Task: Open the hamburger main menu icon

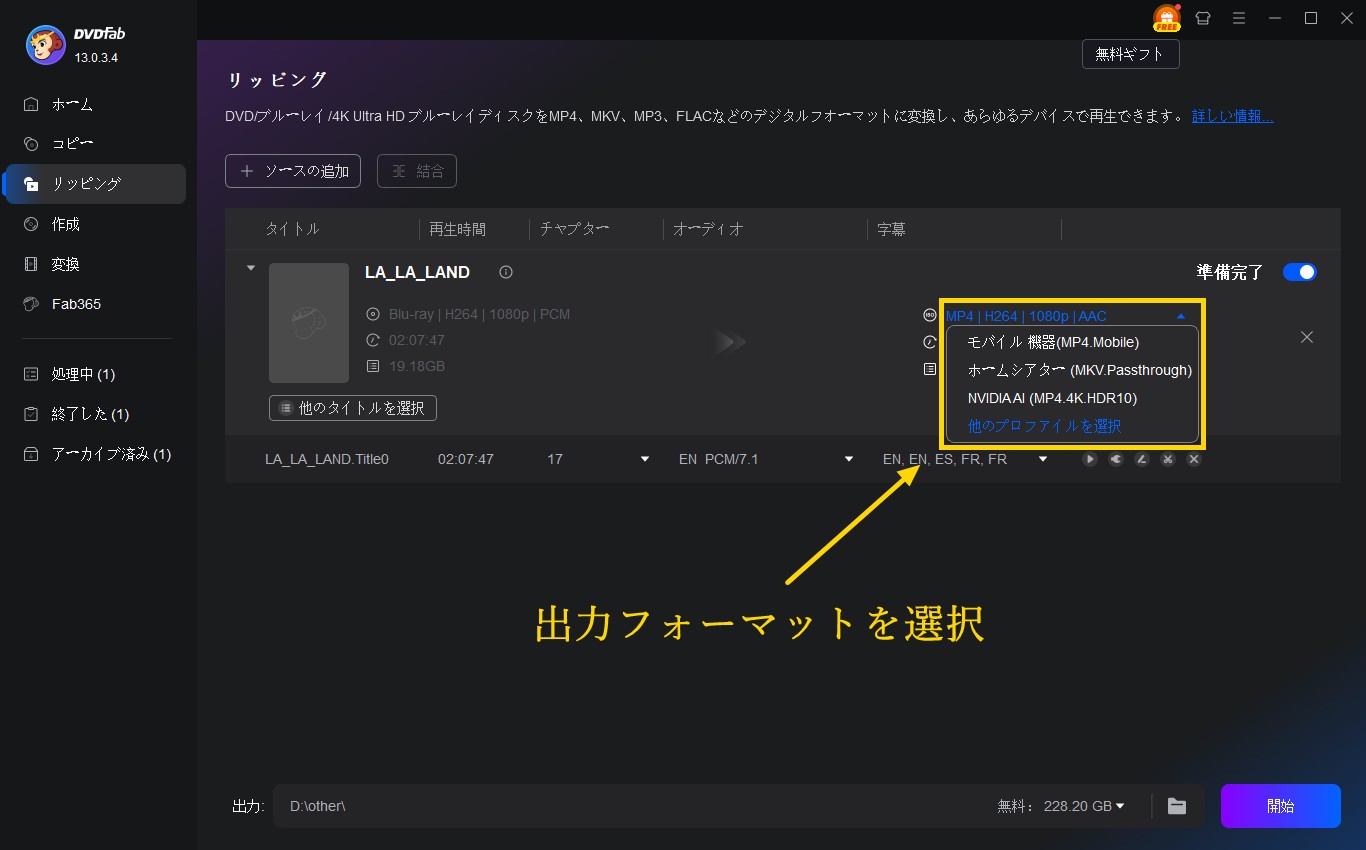Action: coord(1239,18)
